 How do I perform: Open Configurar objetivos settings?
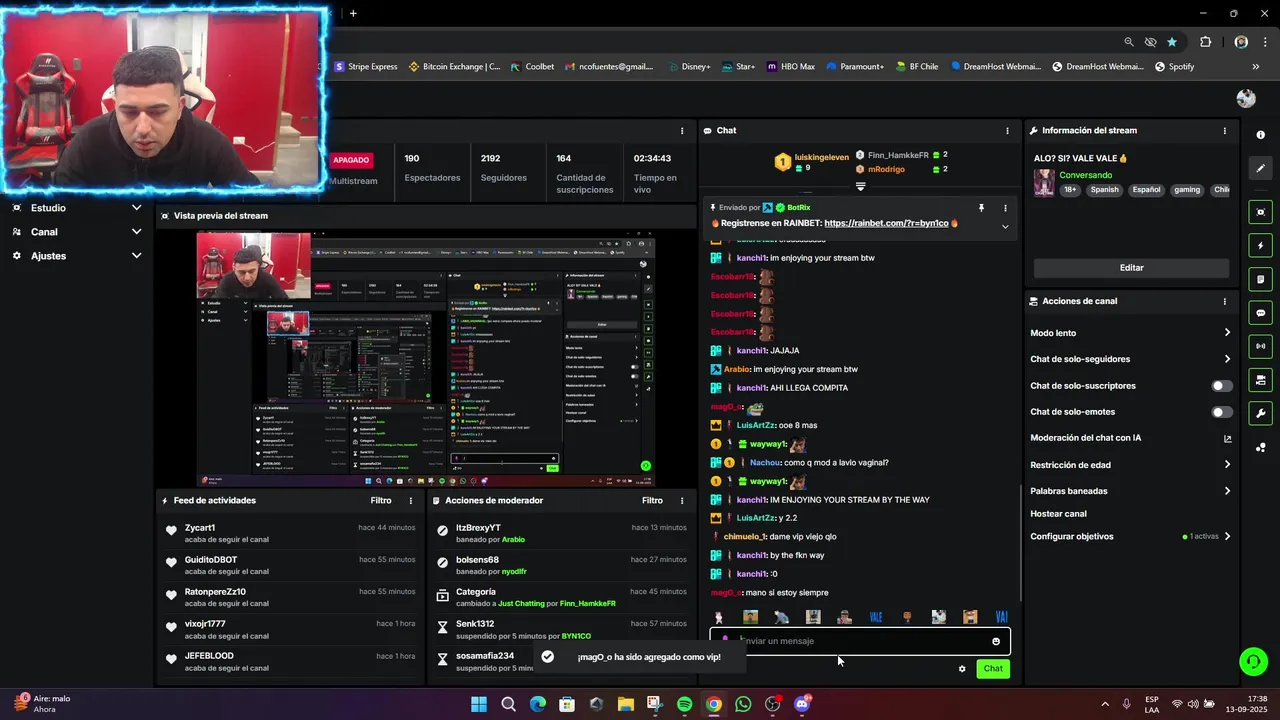click(1131, 537)
